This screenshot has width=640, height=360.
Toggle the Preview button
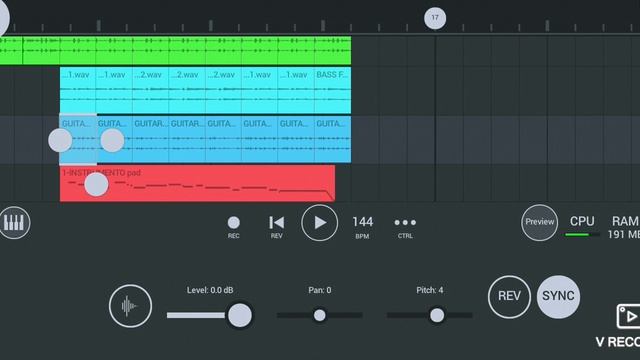539,222
